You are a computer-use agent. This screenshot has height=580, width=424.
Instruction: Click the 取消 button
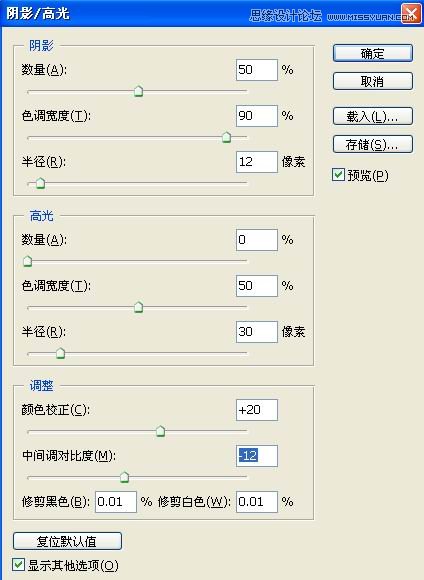click(x=373, y=81)
